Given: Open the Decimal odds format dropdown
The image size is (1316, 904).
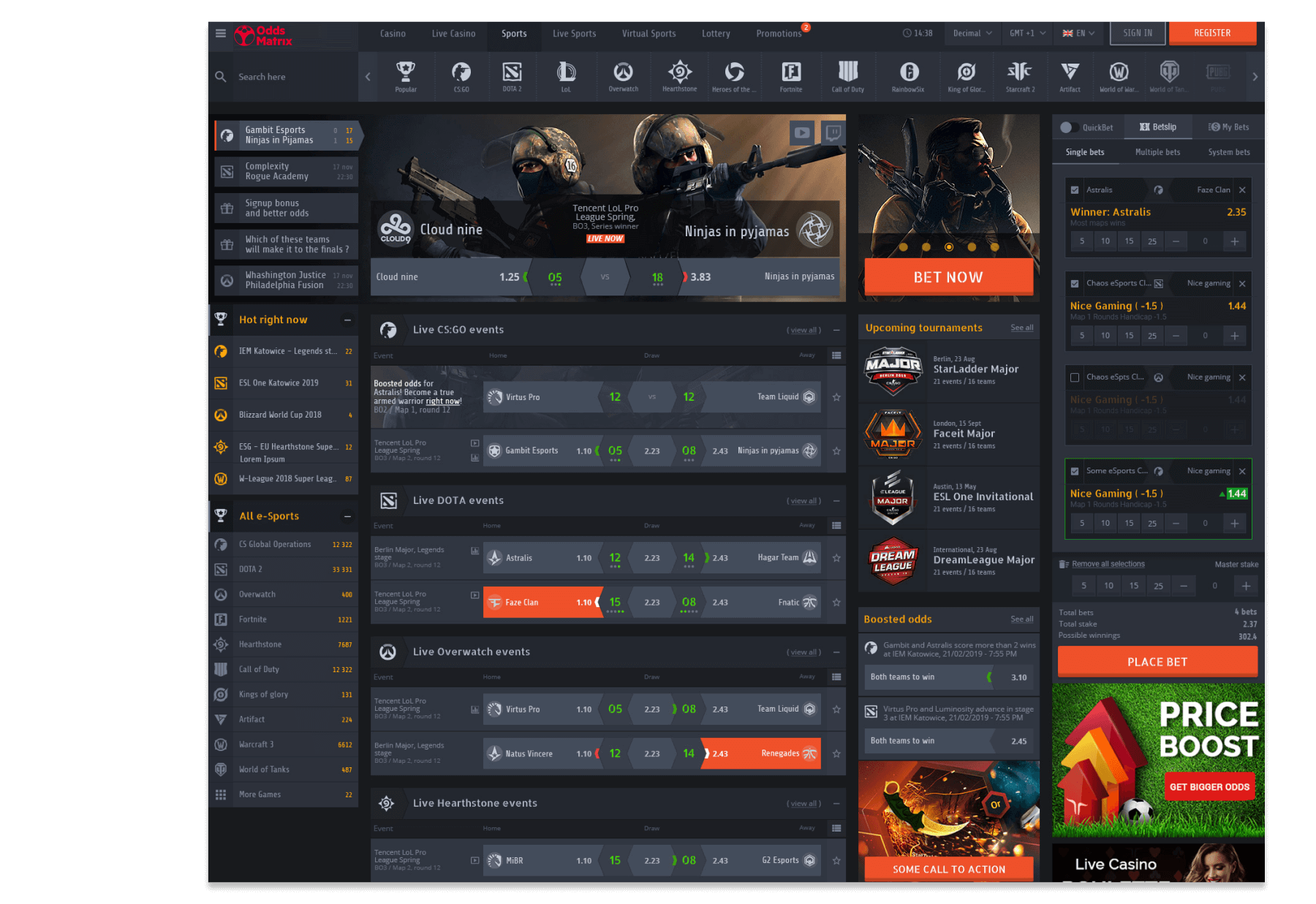Looking at the screenshot, I should click(972, 34).
